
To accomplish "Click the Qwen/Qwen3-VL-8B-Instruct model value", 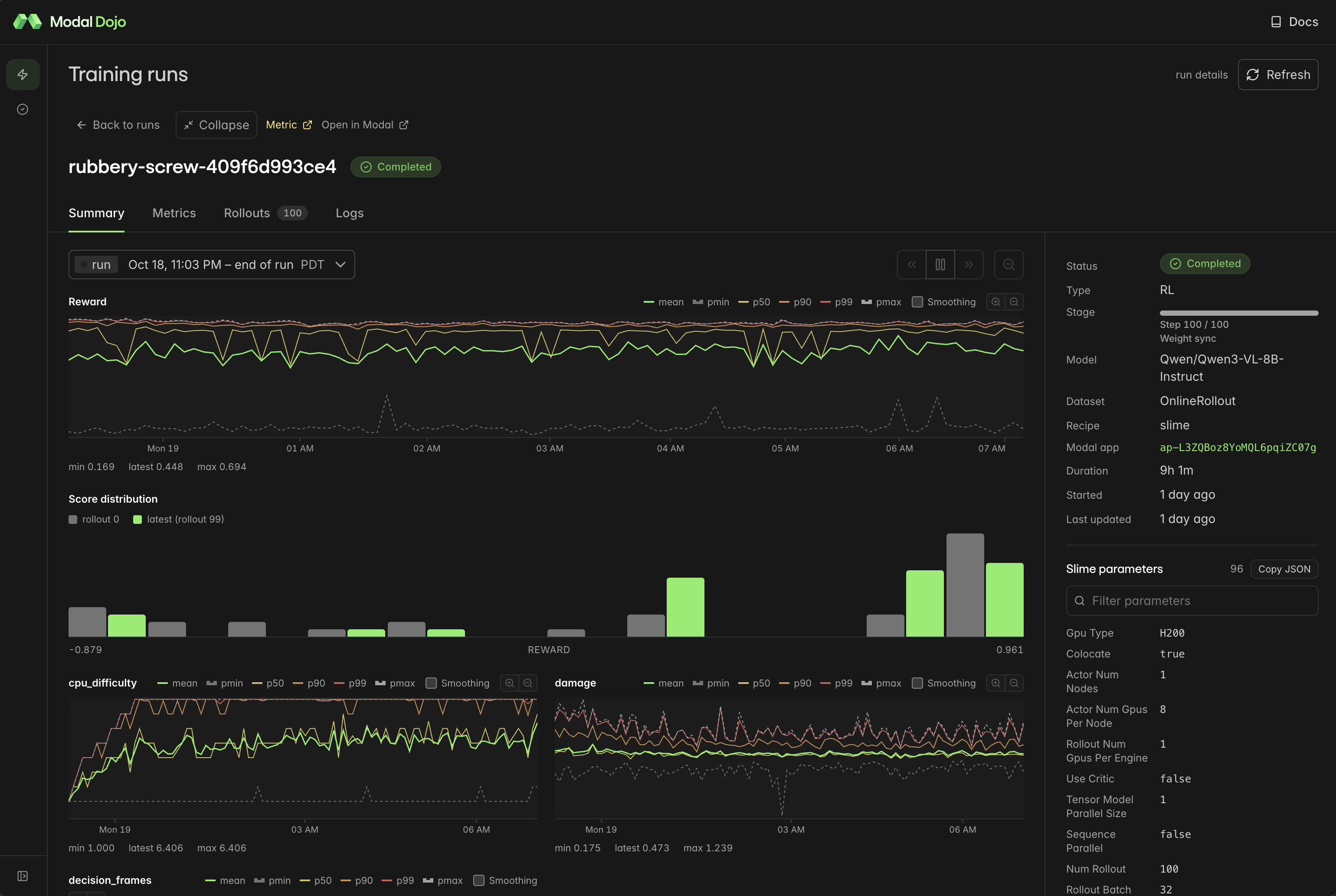I will pyautogui.click(x=1221, y=368).
